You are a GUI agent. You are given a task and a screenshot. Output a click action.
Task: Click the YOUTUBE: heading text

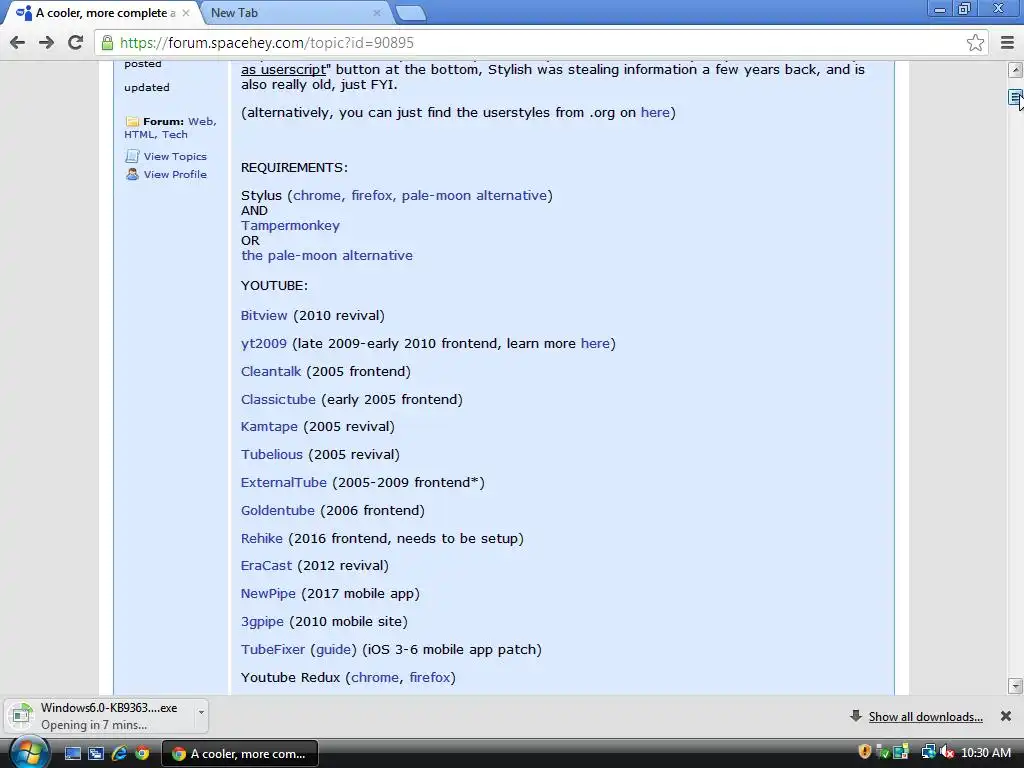coord(274,286)
